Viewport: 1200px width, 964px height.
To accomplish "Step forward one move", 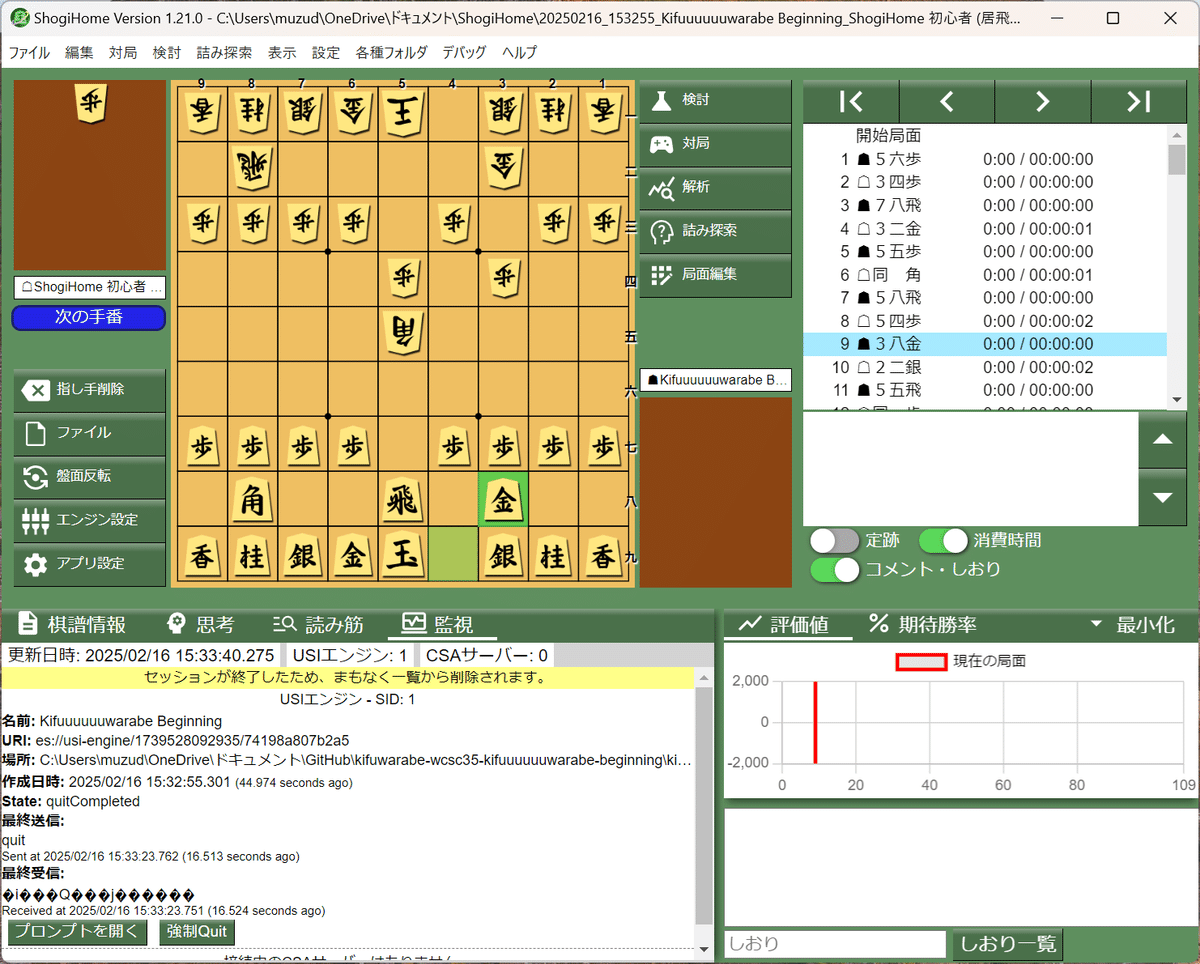I will pos(1043,100).
